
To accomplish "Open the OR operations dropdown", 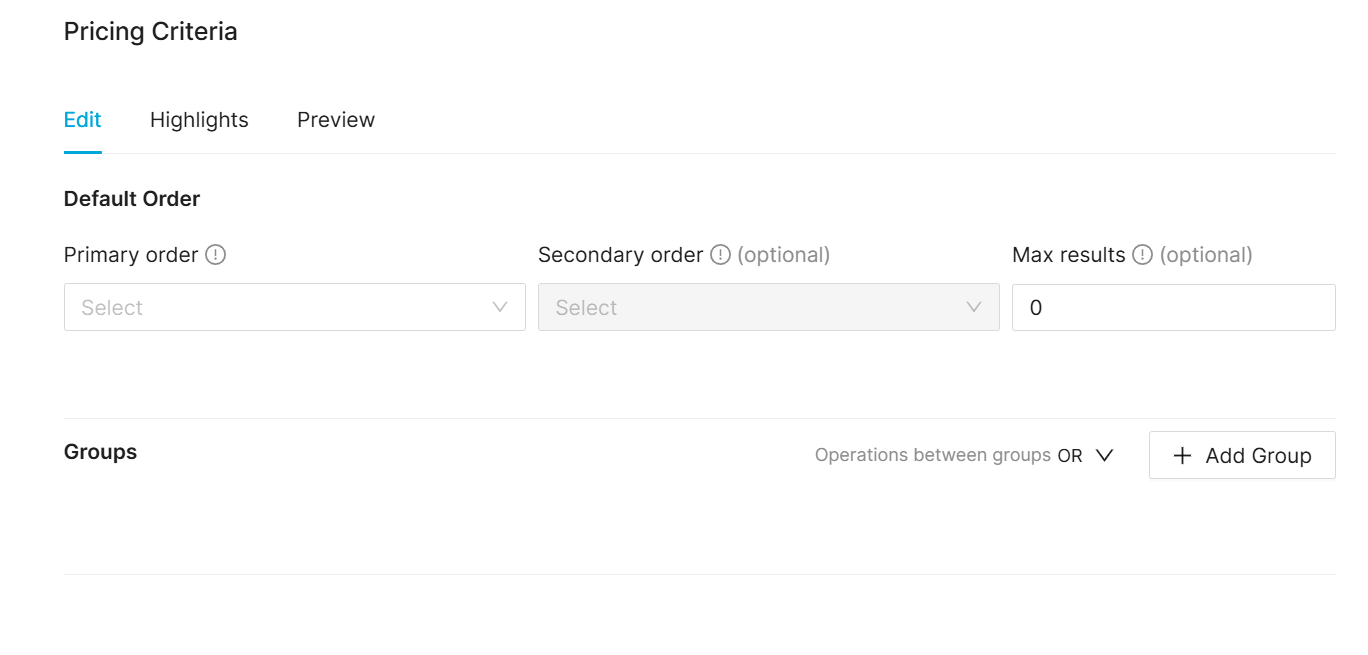I will (1071, 456).
